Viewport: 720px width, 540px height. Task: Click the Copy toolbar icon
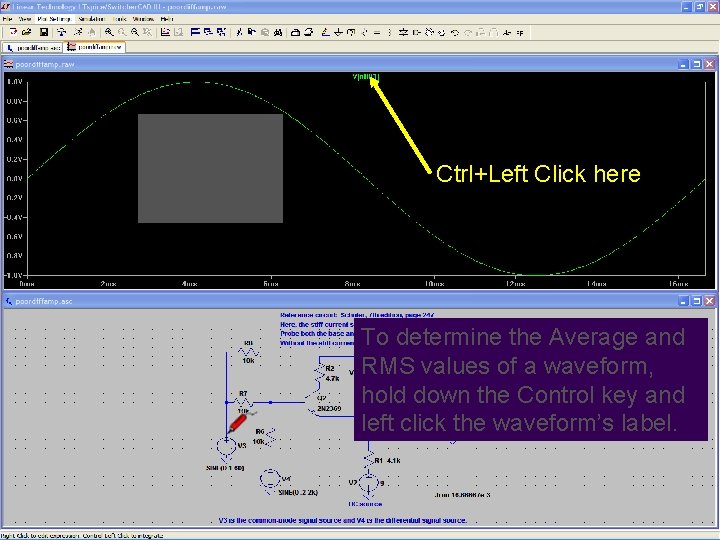coord(252,32)
